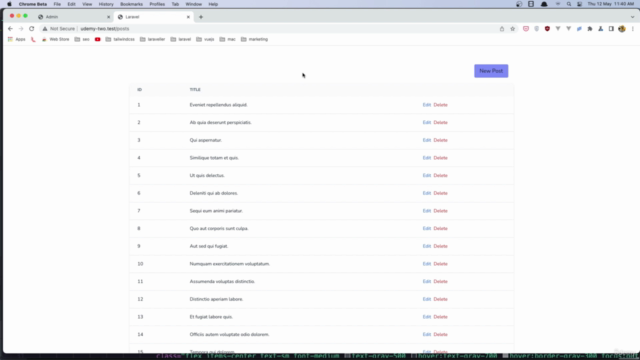Bookmark this page with the star icon
Screen dimensions: 640x360
coord(513,29)
